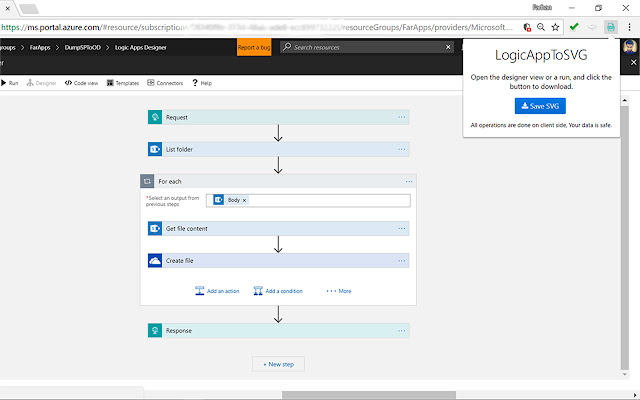Open List folder ellipsis menu

tap(402, 149)
